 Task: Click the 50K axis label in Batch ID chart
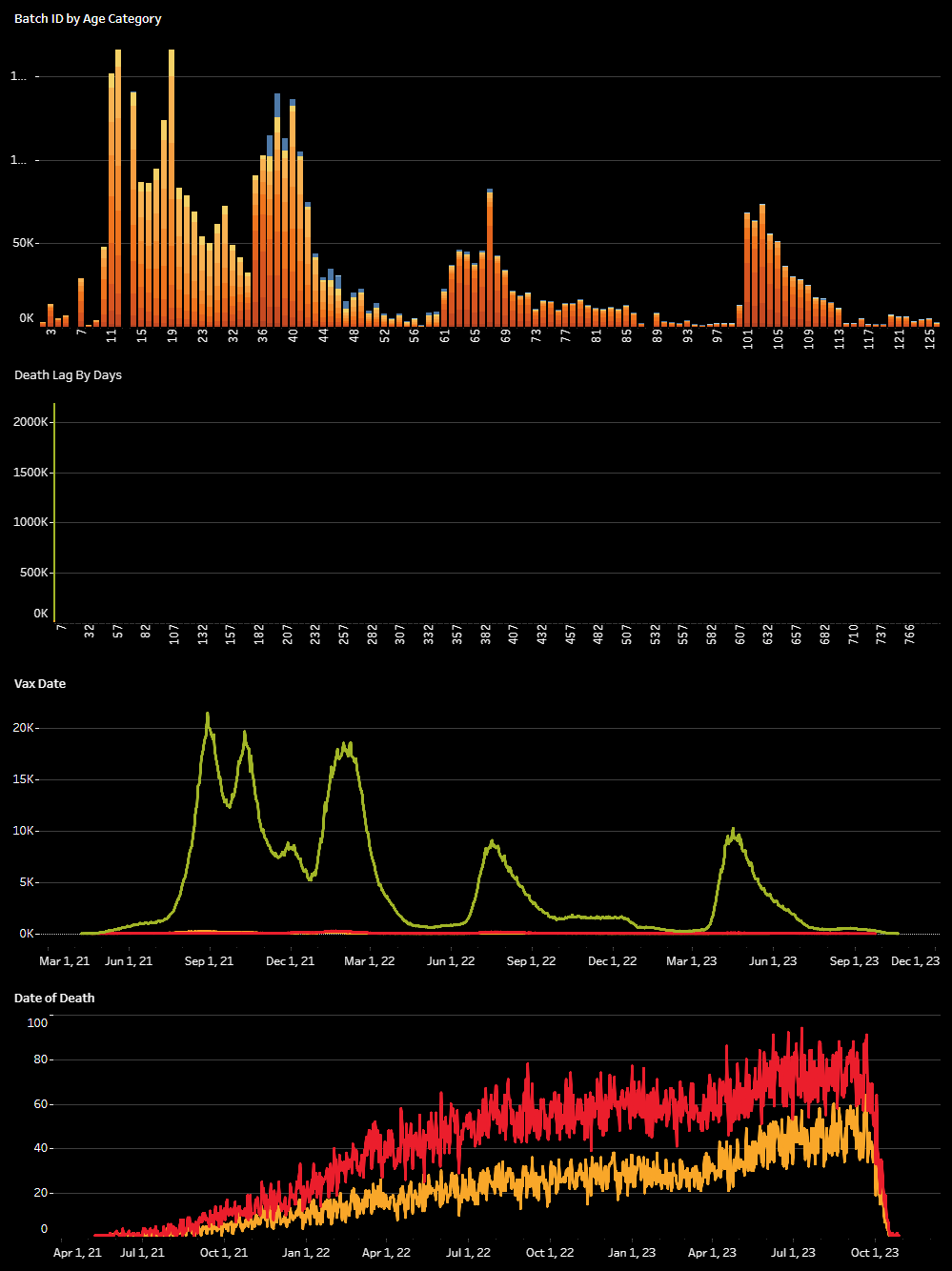(24, 243)
